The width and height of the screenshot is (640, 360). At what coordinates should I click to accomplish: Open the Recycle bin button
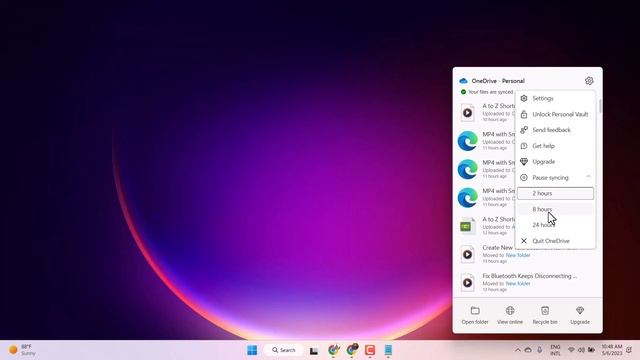(545, 315)
